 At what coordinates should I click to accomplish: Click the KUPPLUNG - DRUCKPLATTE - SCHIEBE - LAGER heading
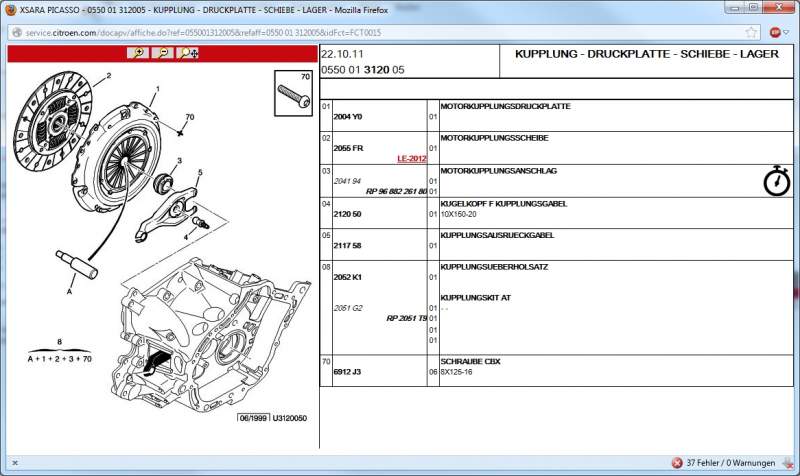646,54
